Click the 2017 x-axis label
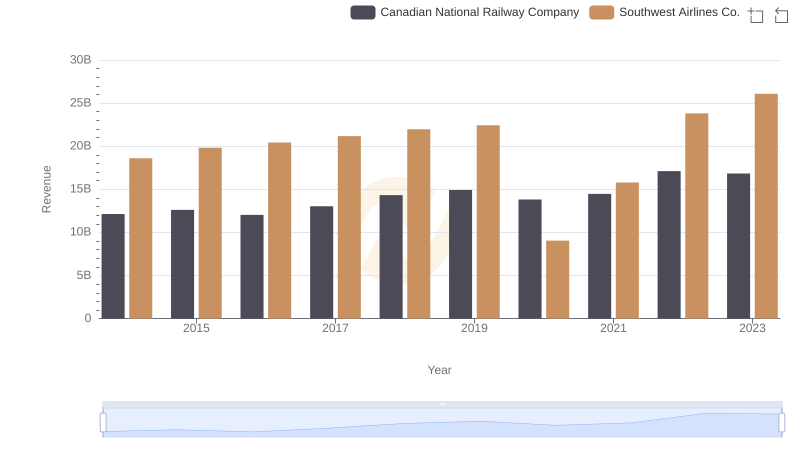800x461 pixels. click(x=335, y=328)
